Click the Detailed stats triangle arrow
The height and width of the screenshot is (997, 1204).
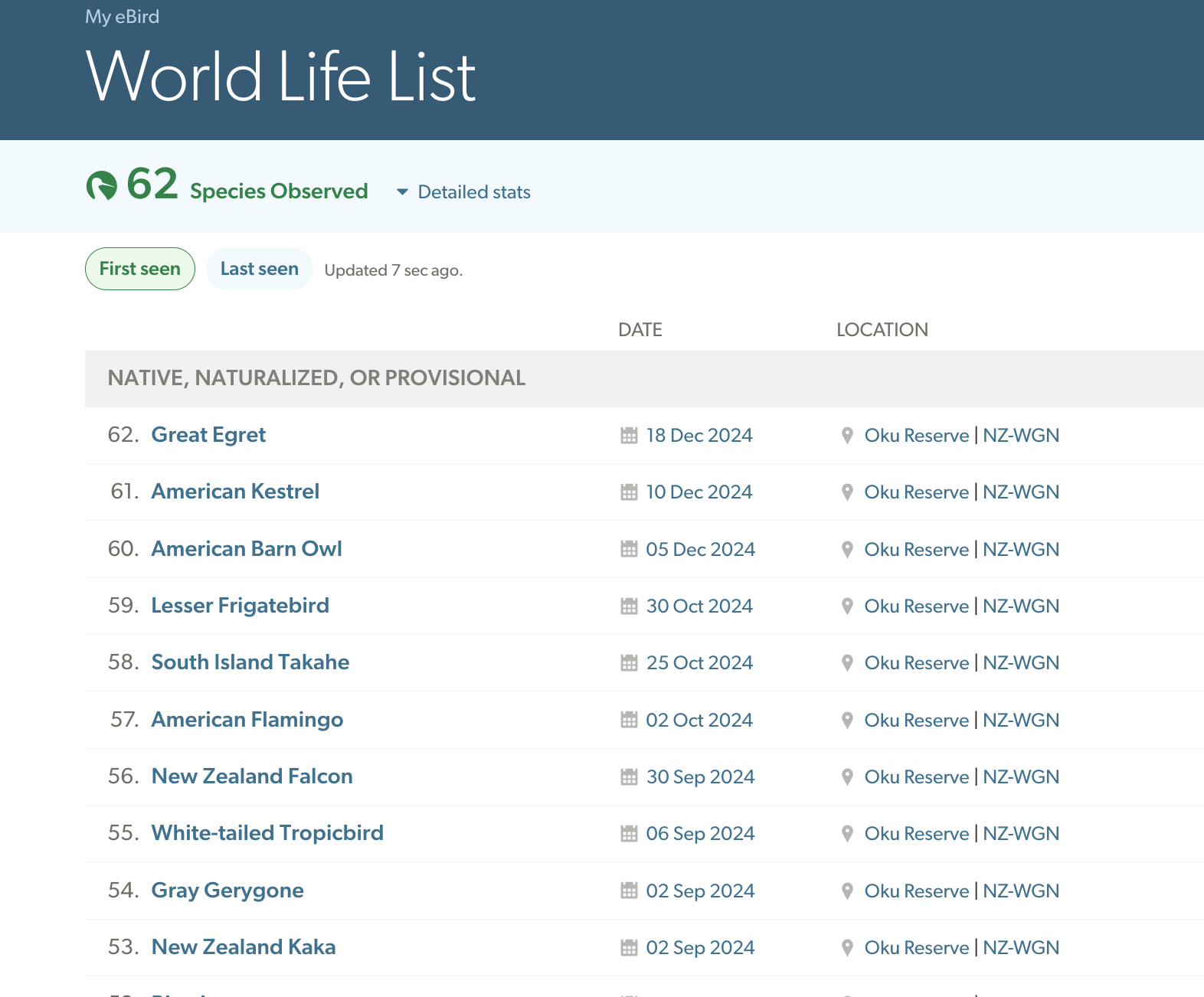pos(402,192)
